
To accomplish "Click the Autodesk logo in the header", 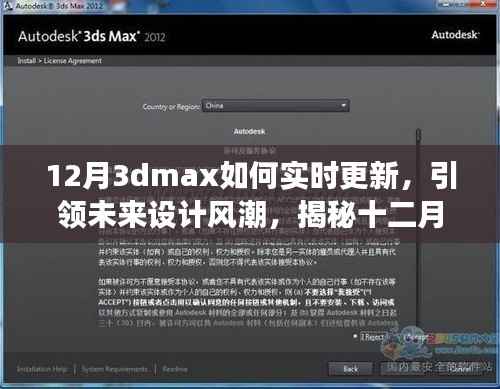I will point(455,35).
